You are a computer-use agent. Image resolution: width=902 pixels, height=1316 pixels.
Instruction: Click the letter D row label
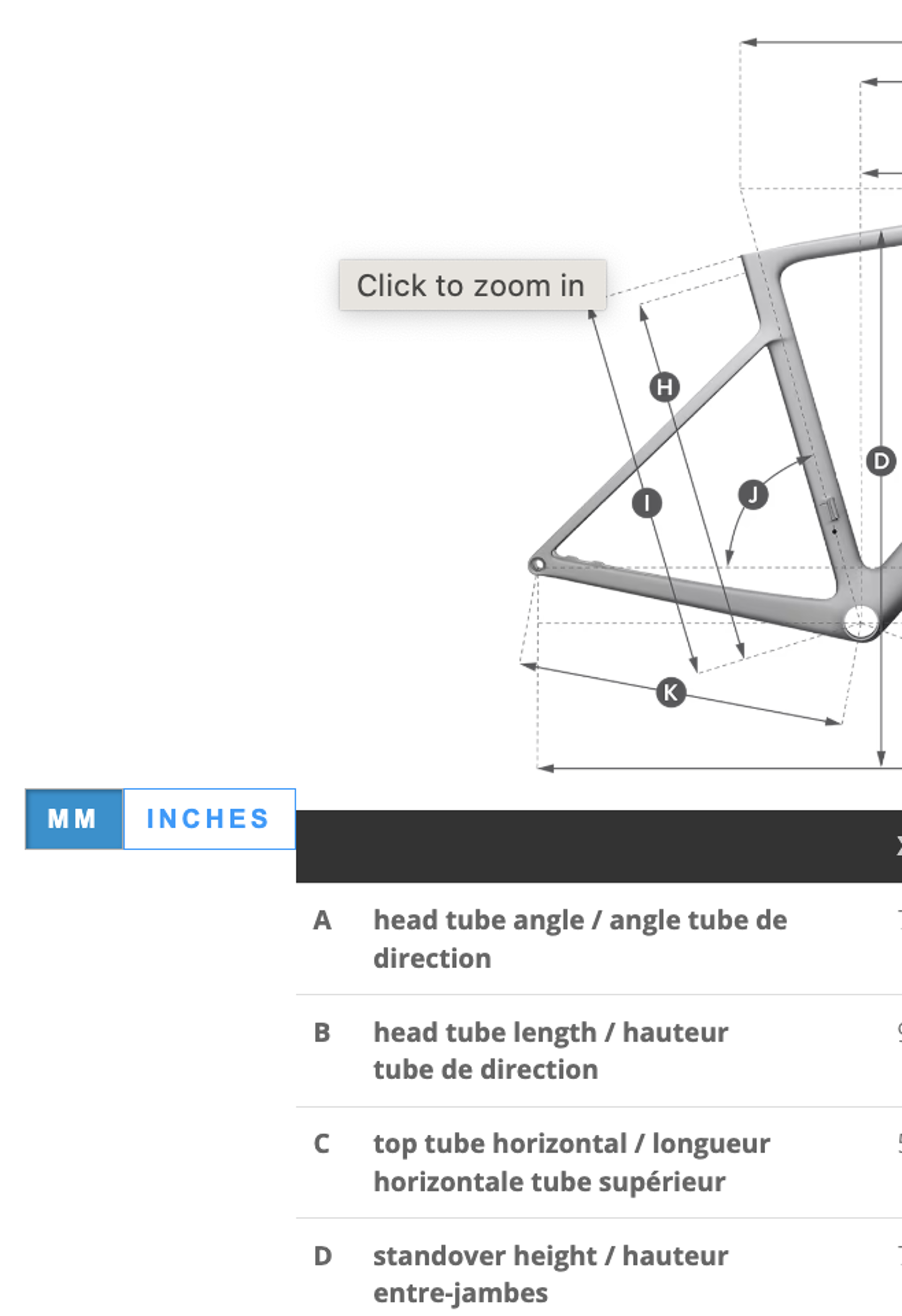tap(323, 1256)
